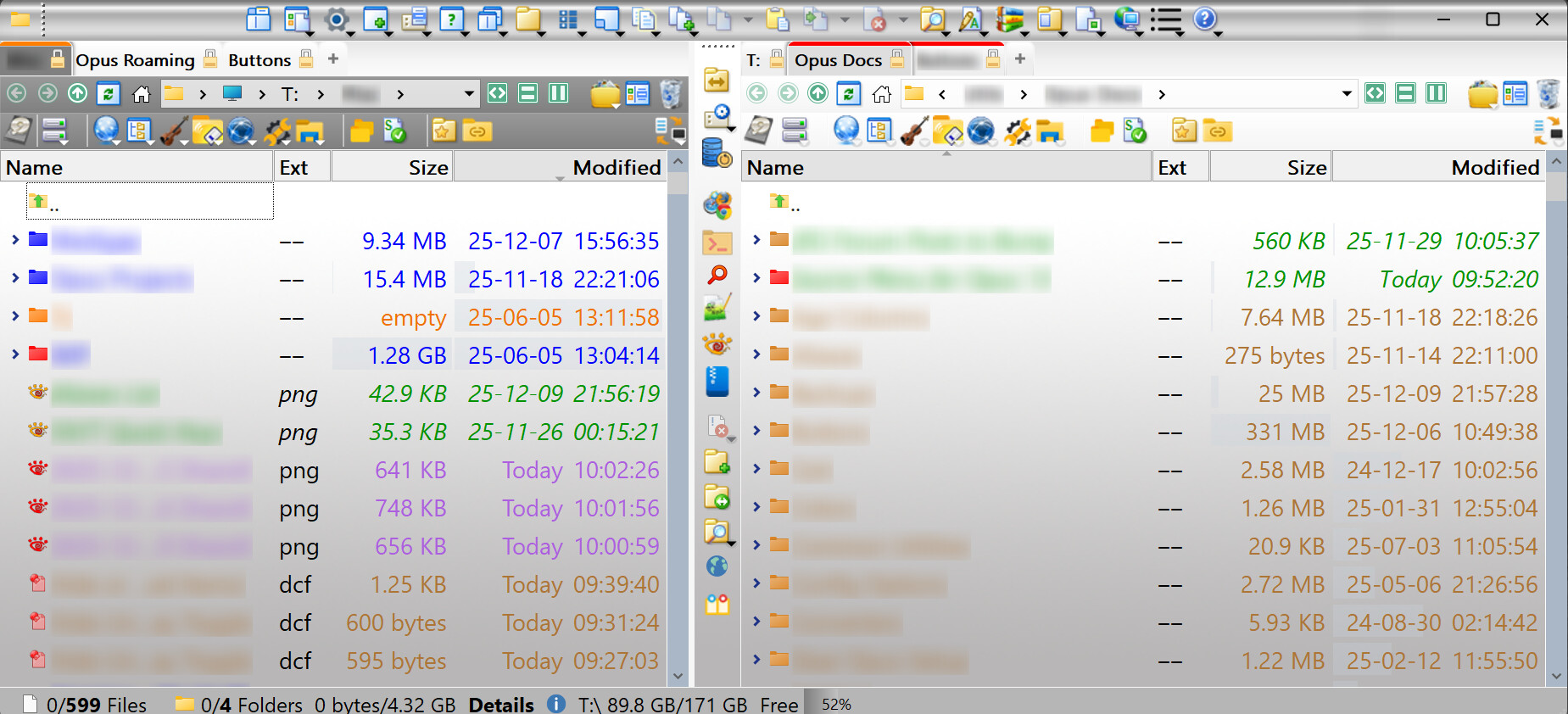Screen dimensions: 1568x714
Task: Open the left pane path dropdown
Action: pos(469,93)
